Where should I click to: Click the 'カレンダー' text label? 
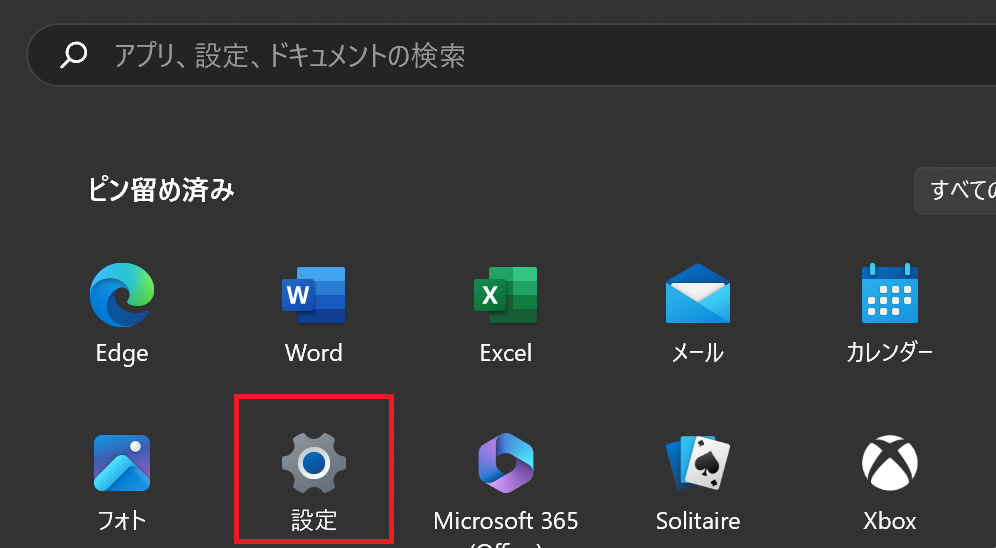click(889, 353)
